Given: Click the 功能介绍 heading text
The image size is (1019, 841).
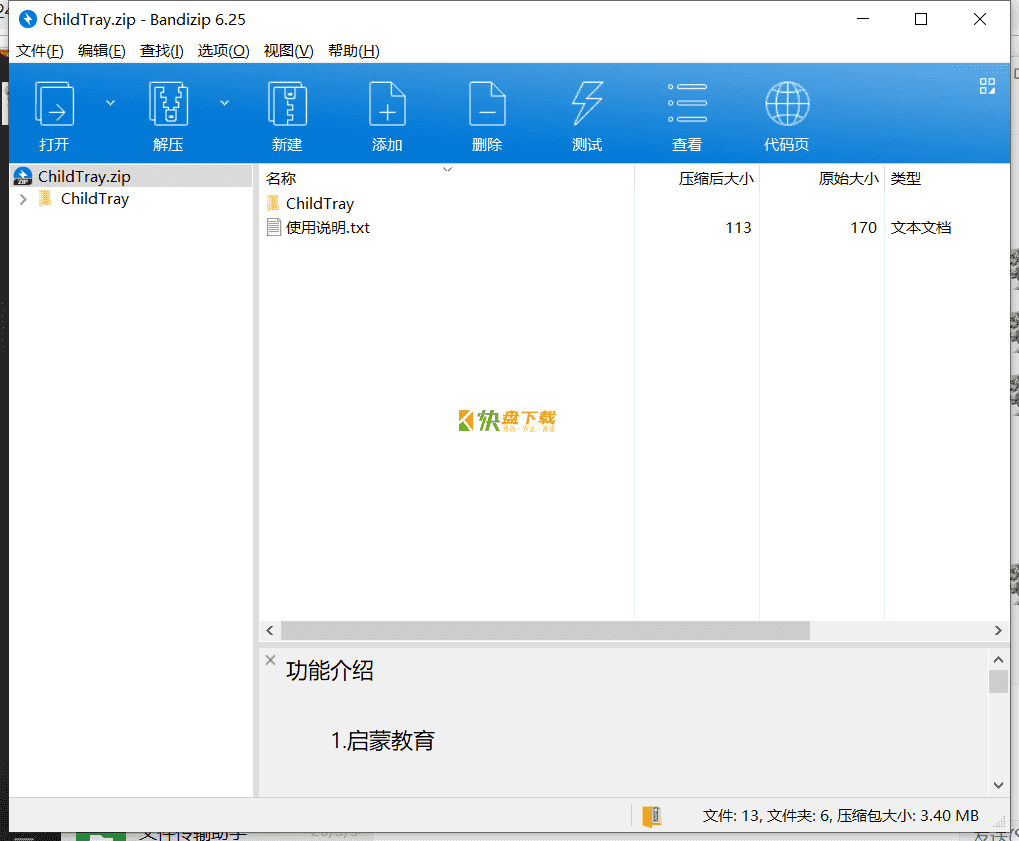Looking at the screenshot, I should [329, 671].
